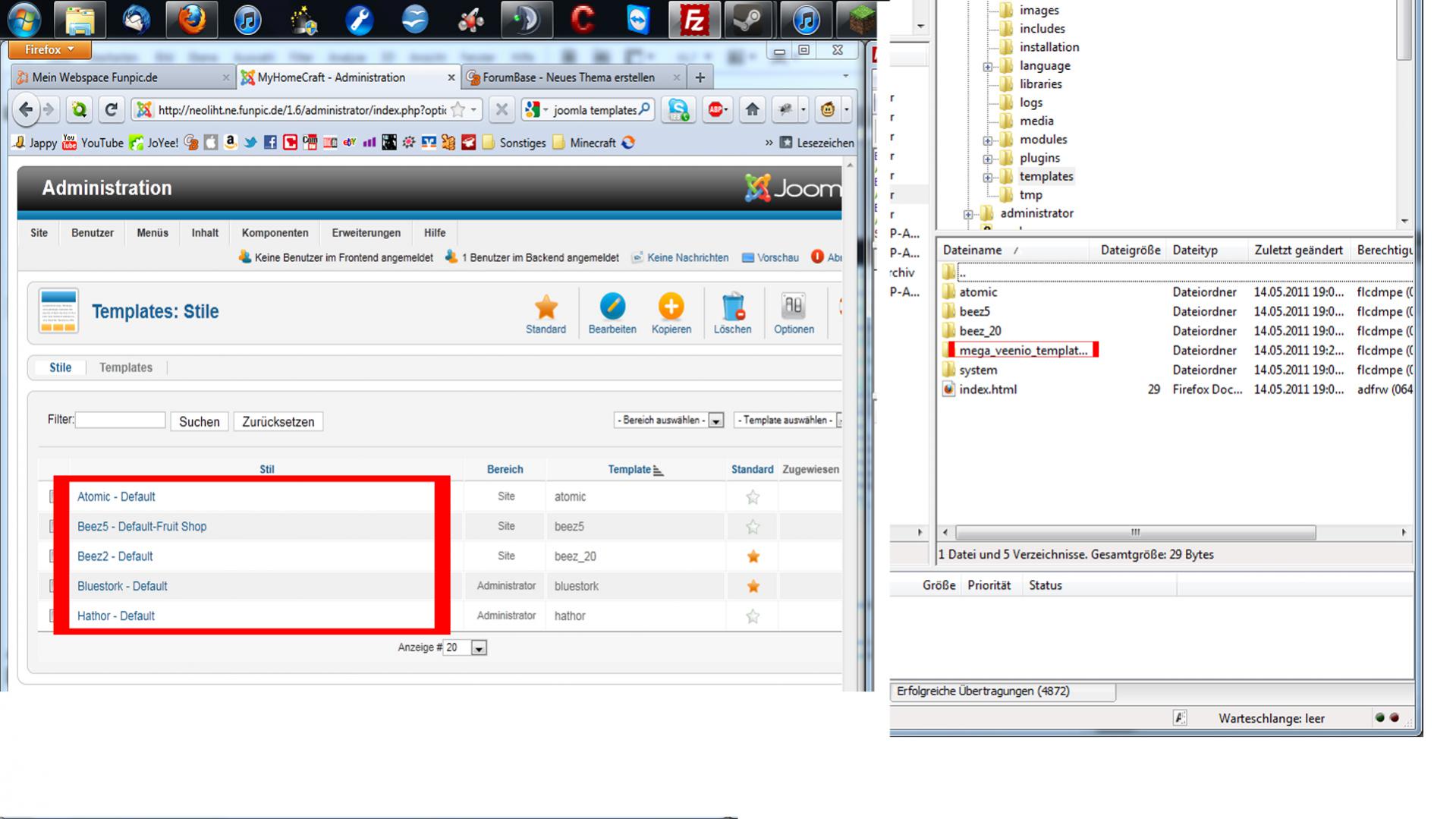Open the Twitter bookmark icon
1456x819 pixels.
tap(250, 143)
